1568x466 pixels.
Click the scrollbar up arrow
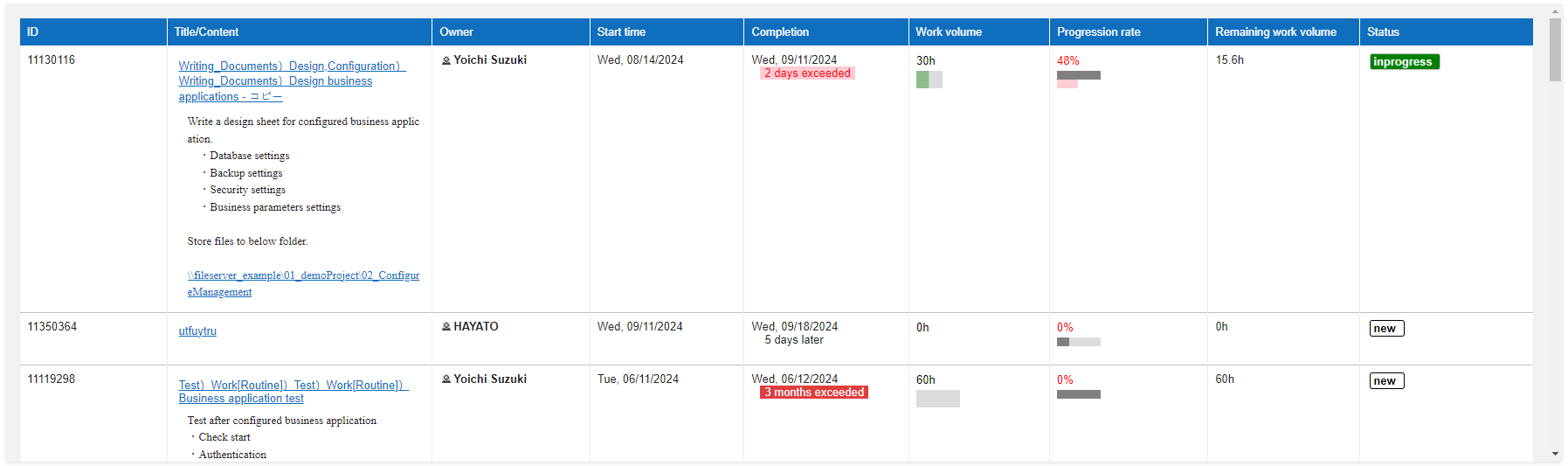coord(1555,12)
